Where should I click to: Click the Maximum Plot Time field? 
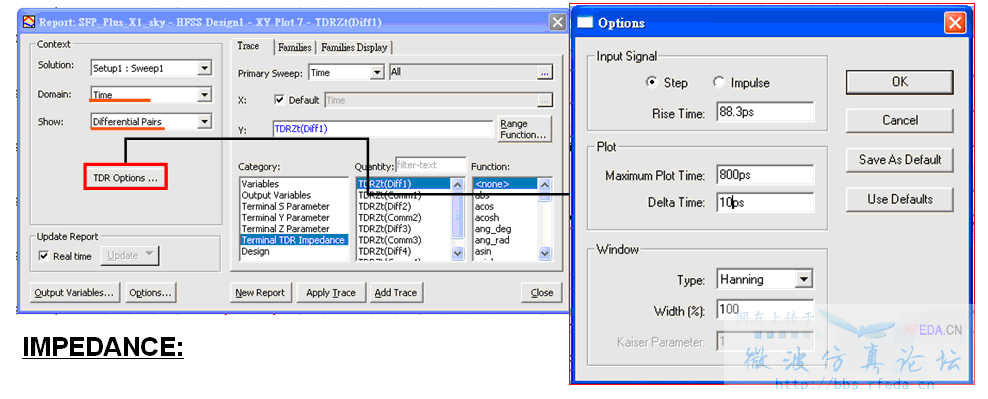click(765, 175)
